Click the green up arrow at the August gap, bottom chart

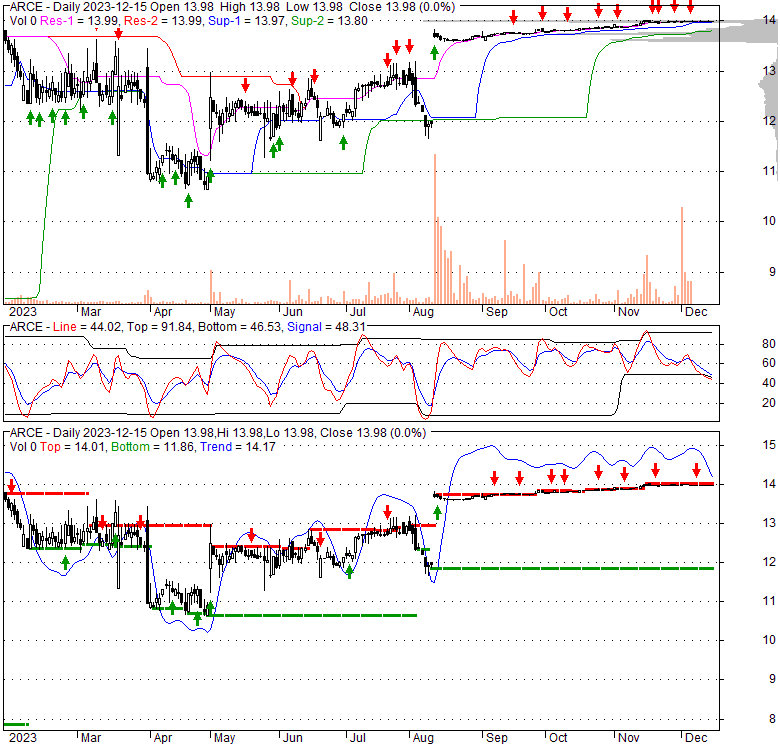point(437,512)
